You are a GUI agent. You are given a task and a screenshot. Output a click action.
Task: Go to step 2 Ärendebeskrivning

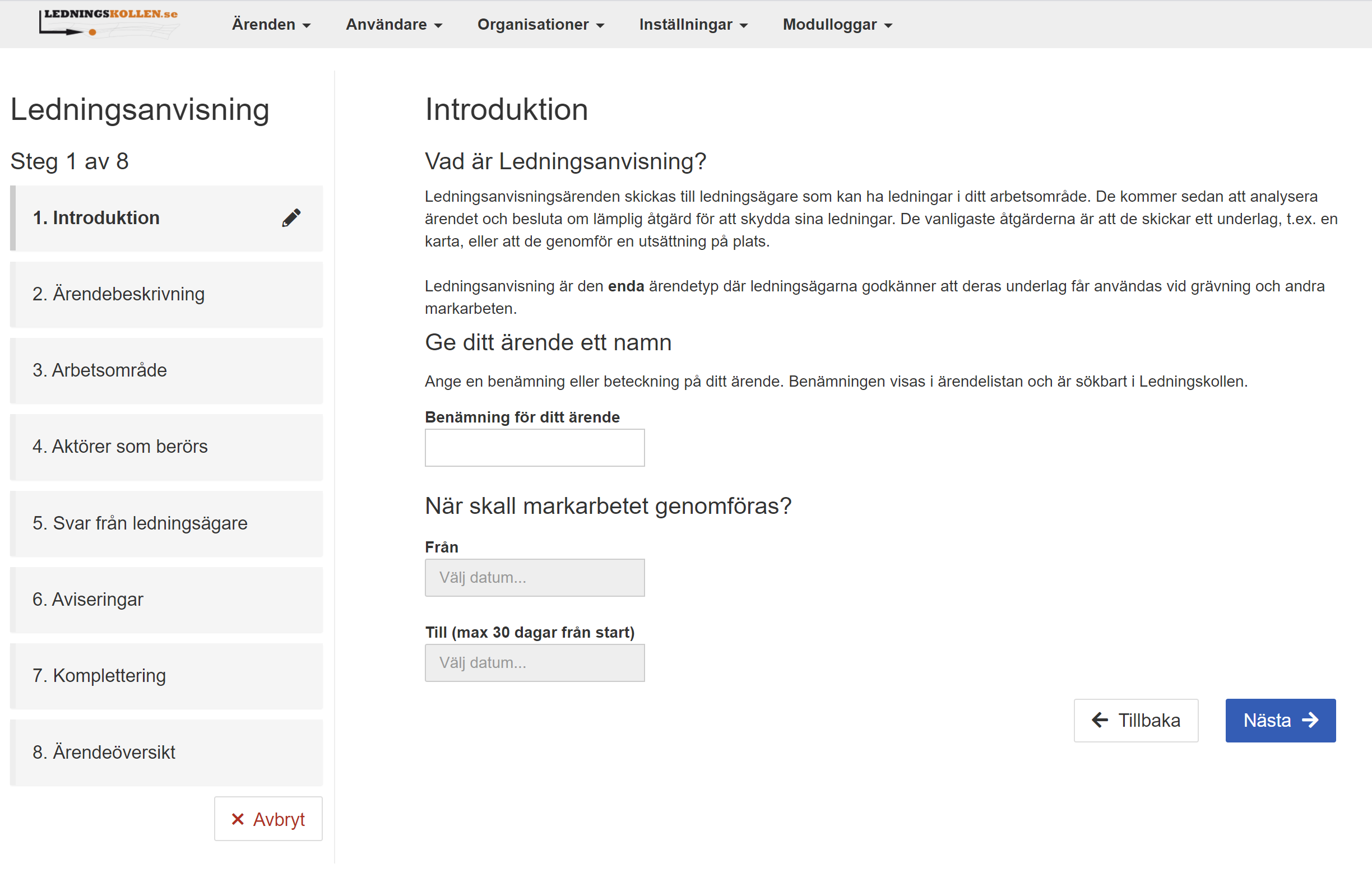166,294
